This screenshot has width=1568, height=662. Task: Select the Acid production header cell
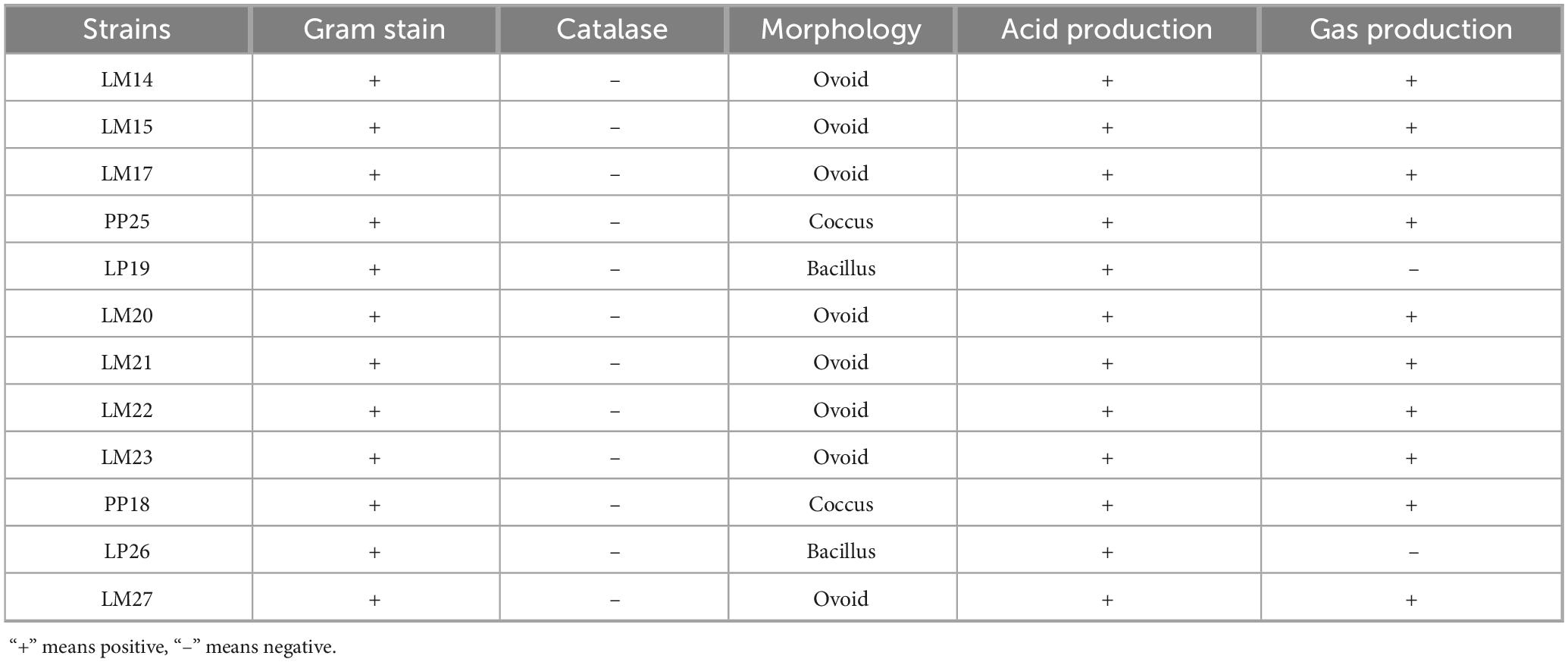click(1106, 30)
